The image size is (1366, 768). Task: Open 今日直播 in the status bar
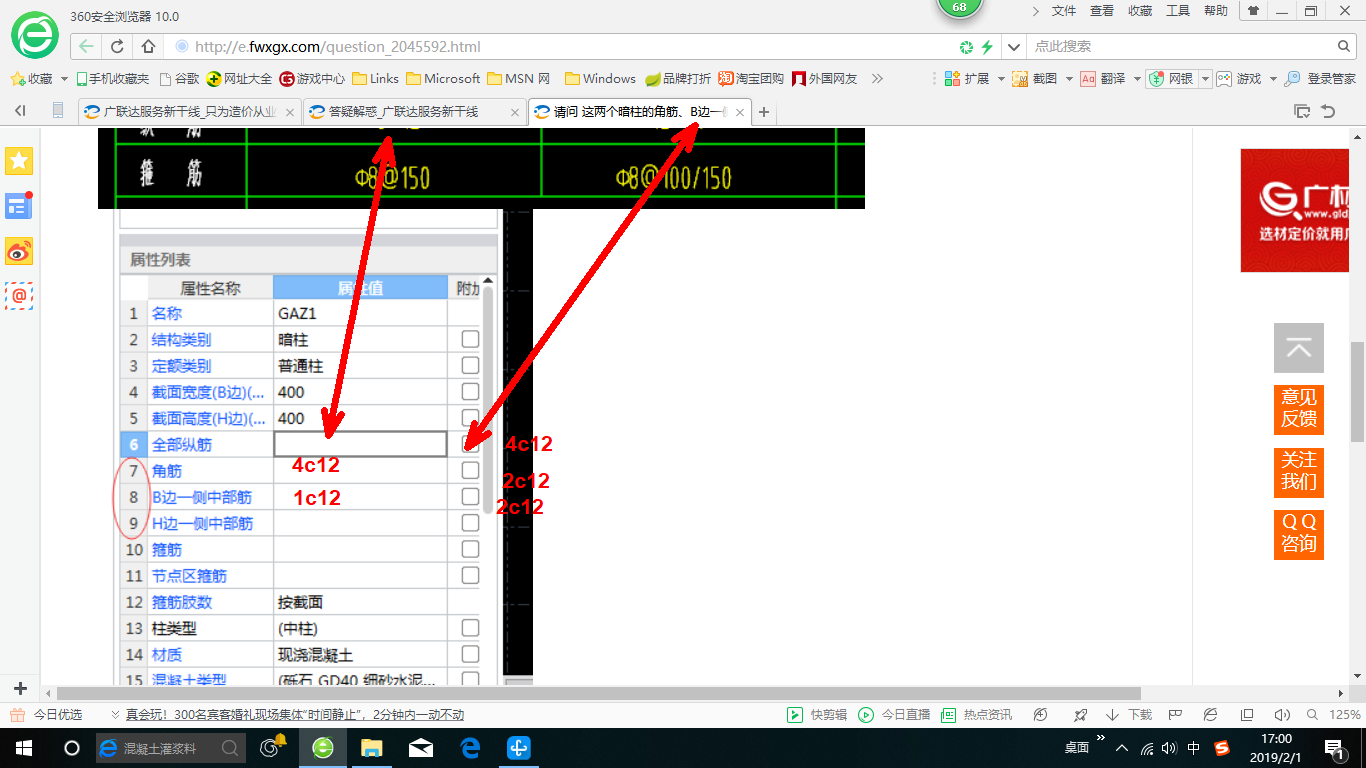tap(894, 715)
